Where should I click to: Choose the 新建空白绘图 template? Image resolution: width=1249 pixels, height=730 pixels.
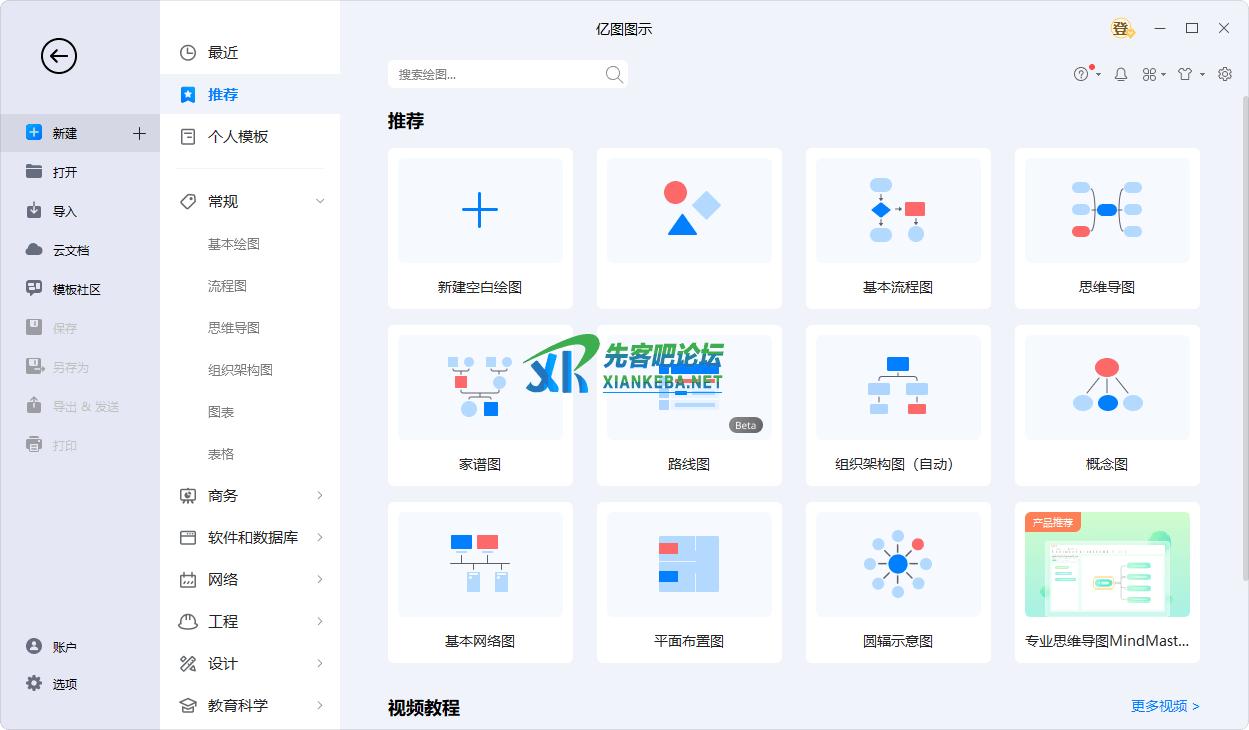pyautogui.click(x=480, y=228)
